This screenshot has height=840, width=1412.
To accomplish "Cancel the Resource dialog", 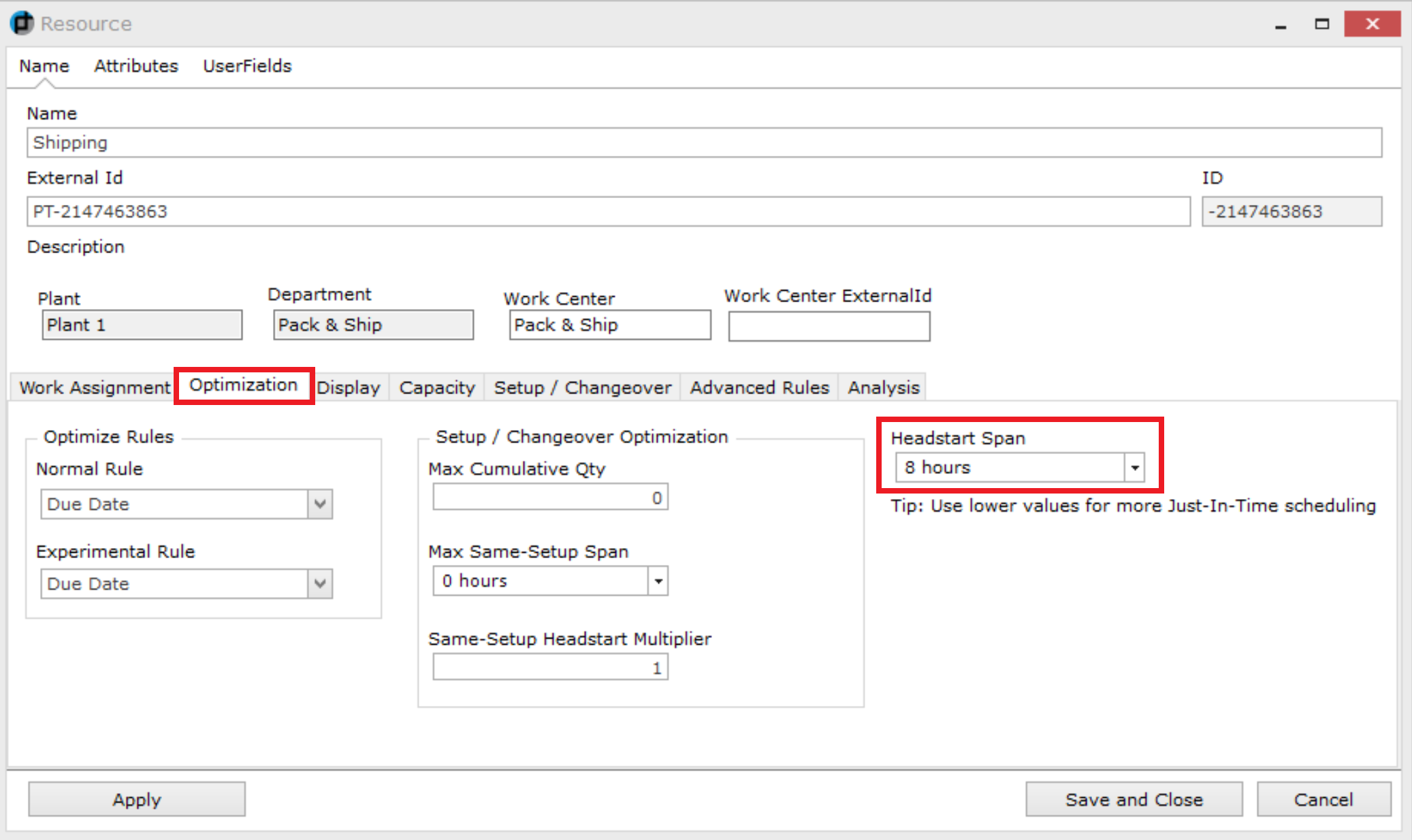I will click(1323, 799).
